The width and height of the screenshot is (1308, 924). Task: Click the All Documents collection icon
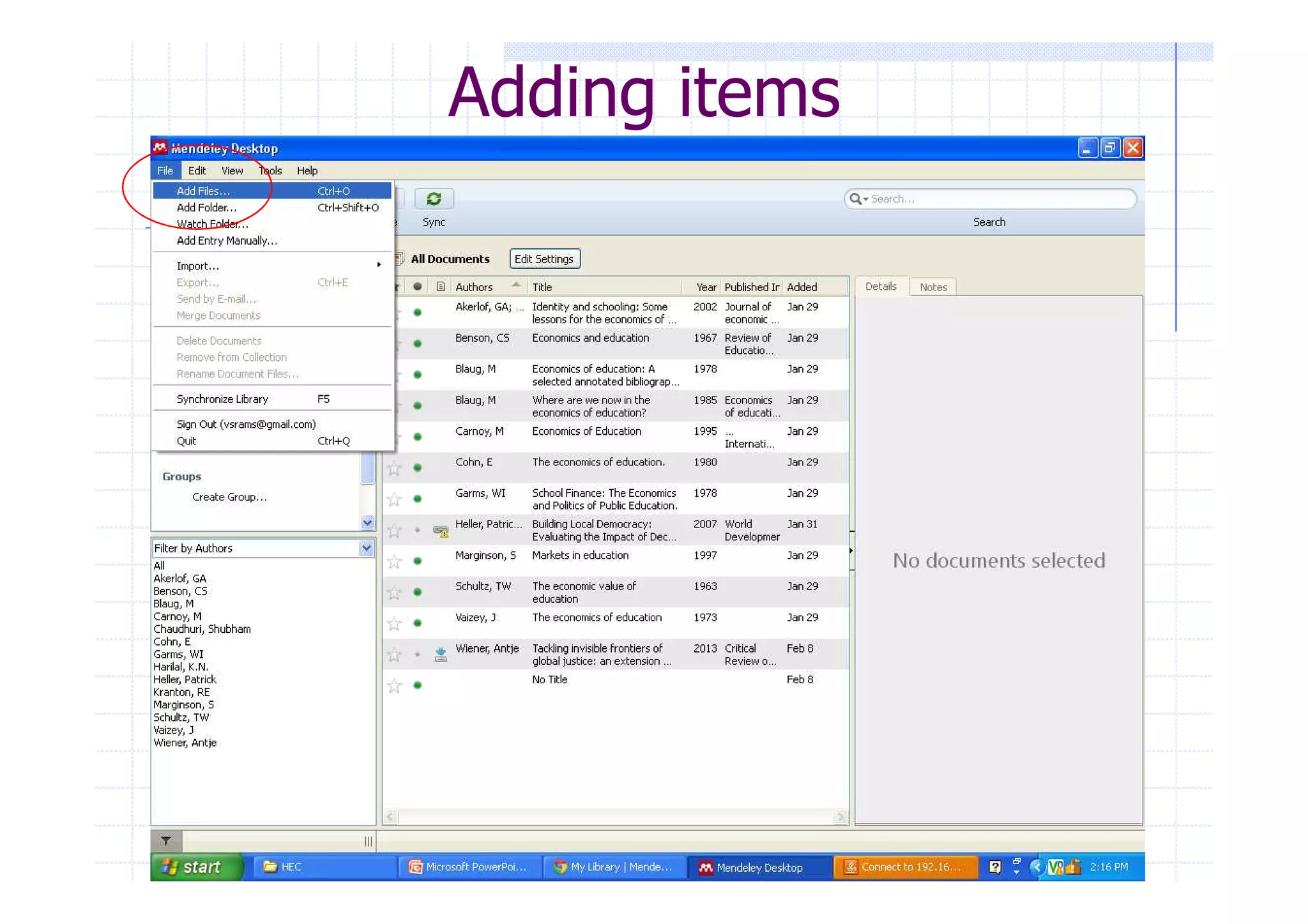pyautogui.click(x=399, y=259)
